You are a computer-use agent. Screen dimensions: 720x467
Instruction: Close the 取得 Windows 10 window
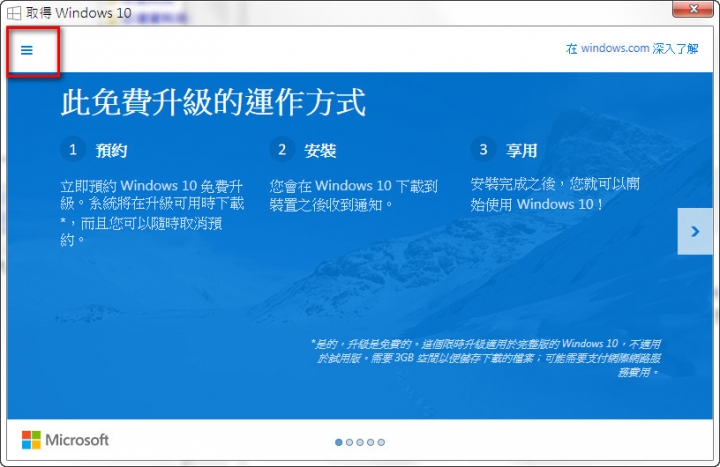[693, 9]
